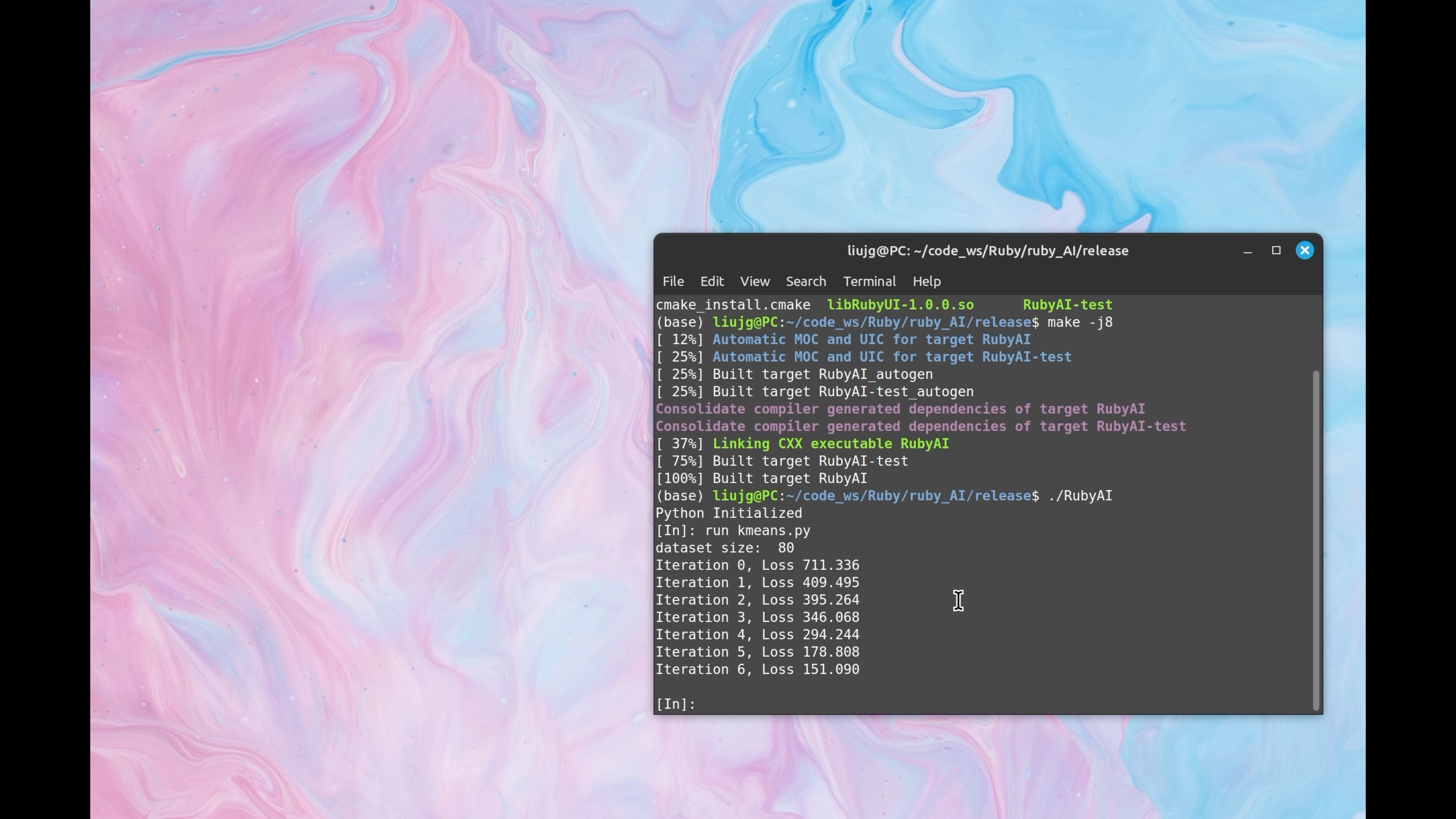Open the Edit menu

(x=712, y=281)
